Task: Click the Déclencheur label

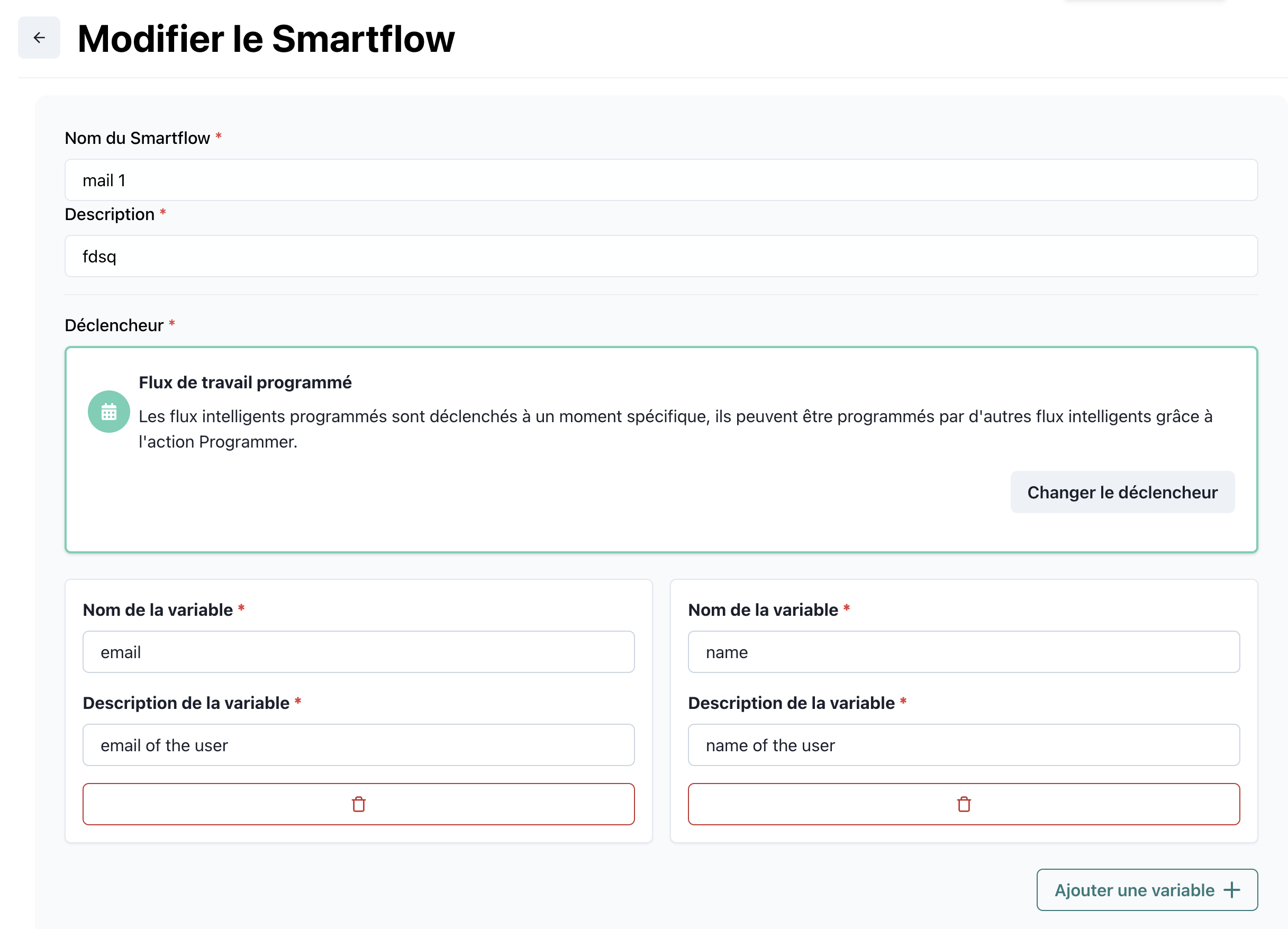Action: (114, 325)
